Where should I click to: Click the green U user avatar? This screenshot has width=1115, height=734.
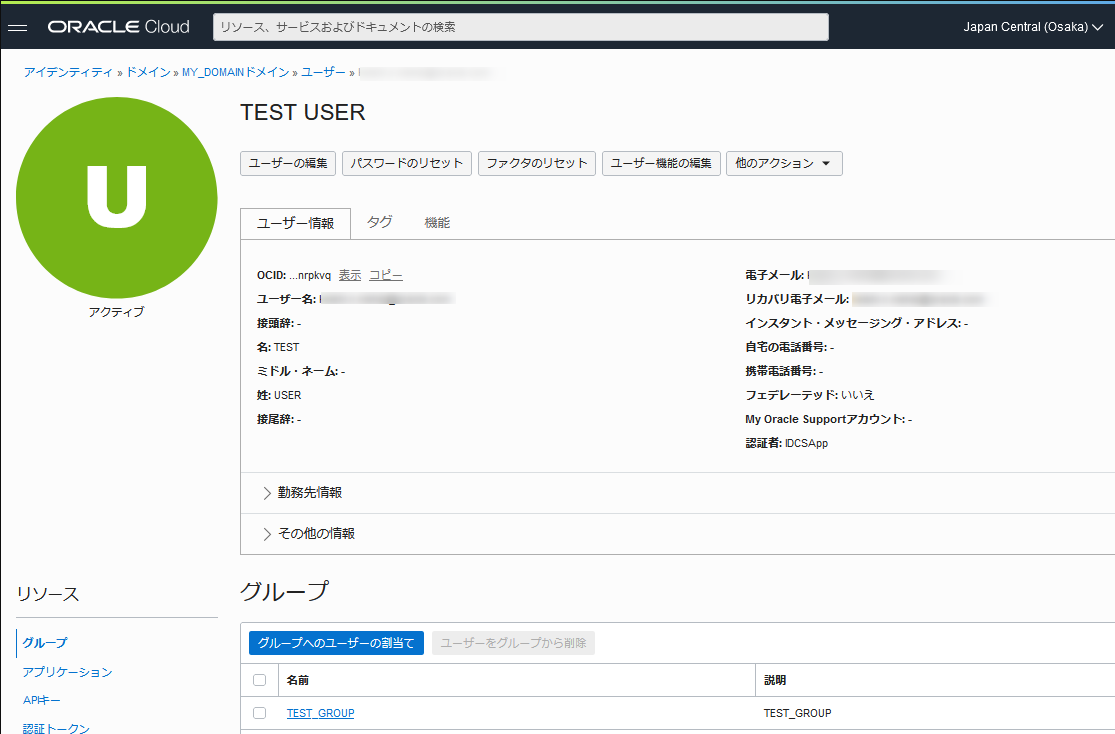[117, 198]
